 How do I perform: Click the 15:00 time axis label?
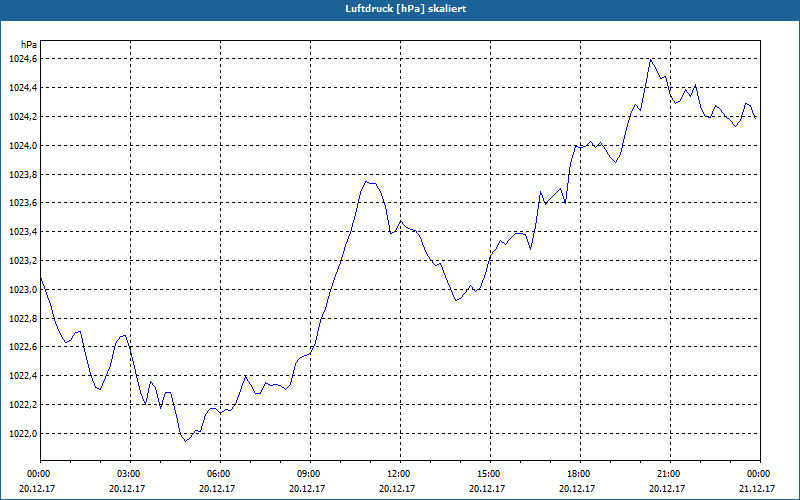coord(490,474)
